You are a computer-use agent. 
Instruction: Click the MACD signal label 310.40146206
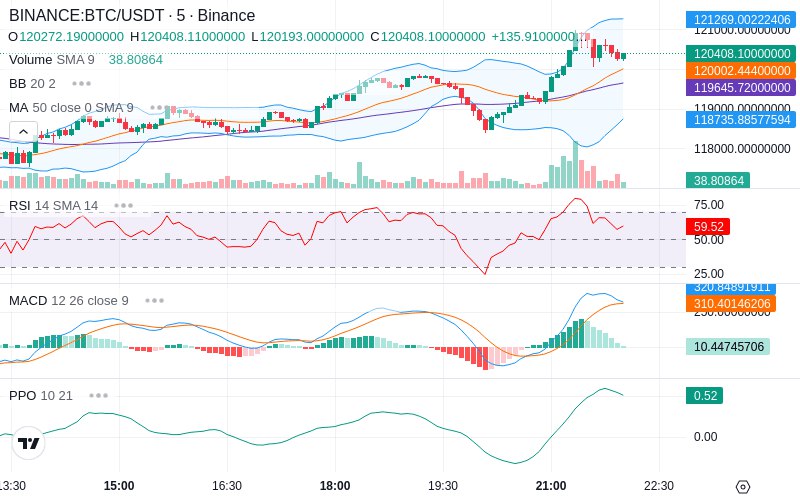[731, 304]
